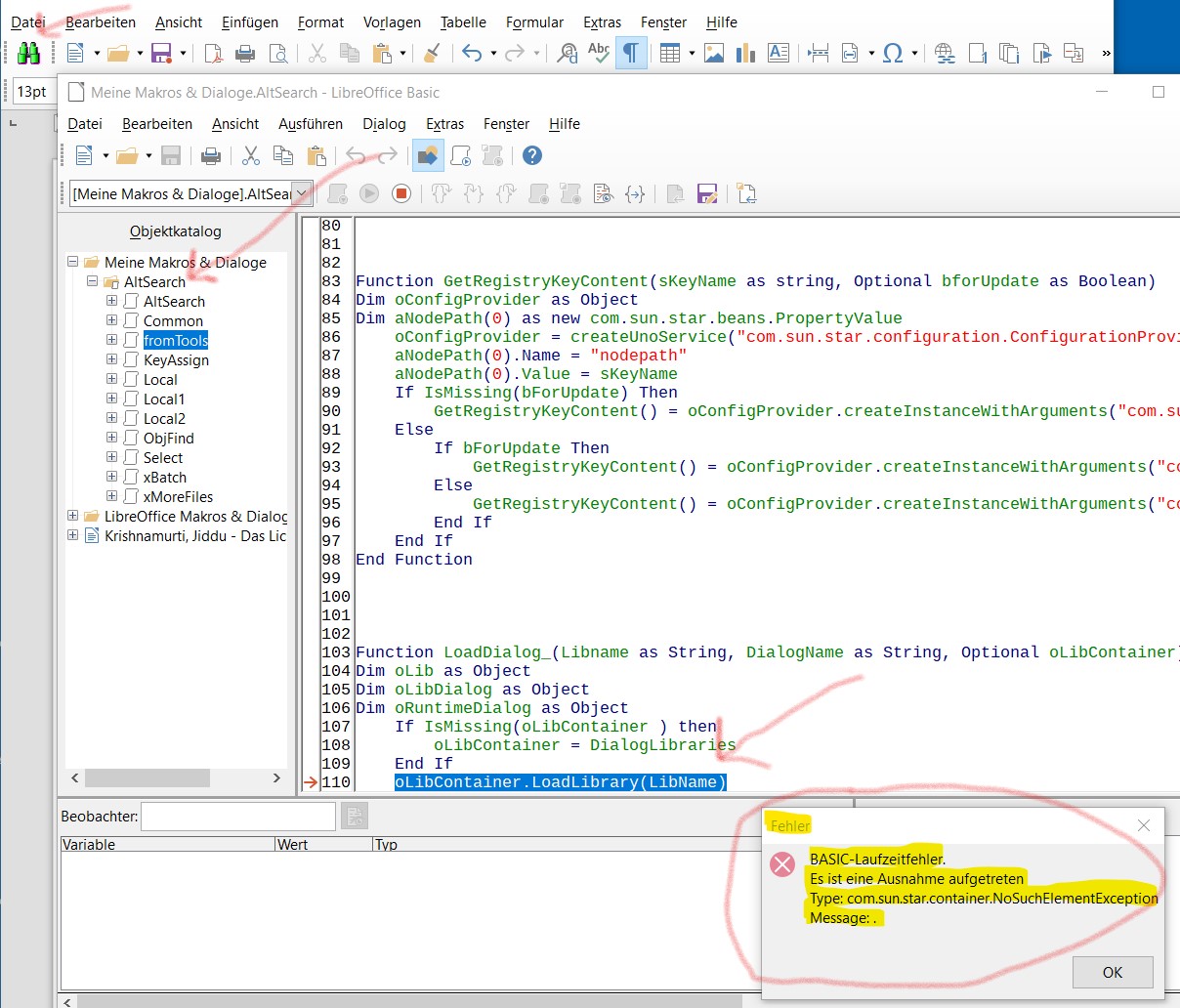The width and height of the screenshot is (1180, 1008).
Task: Open the Open-file dropdown arrow in Basic IDE
Action: pos(148,155)
